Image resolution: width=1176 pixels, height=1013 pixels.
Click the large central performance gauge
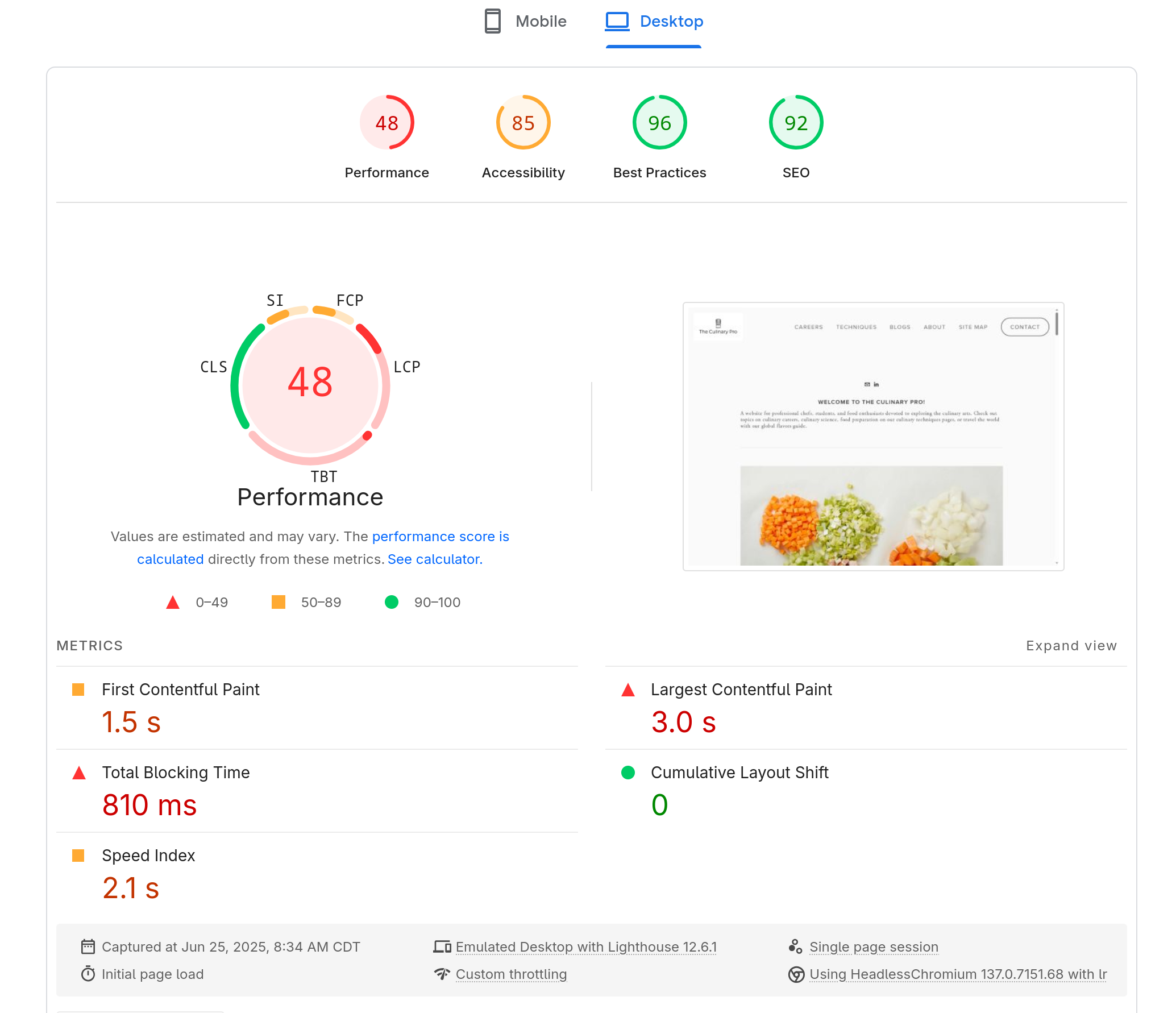310,383
